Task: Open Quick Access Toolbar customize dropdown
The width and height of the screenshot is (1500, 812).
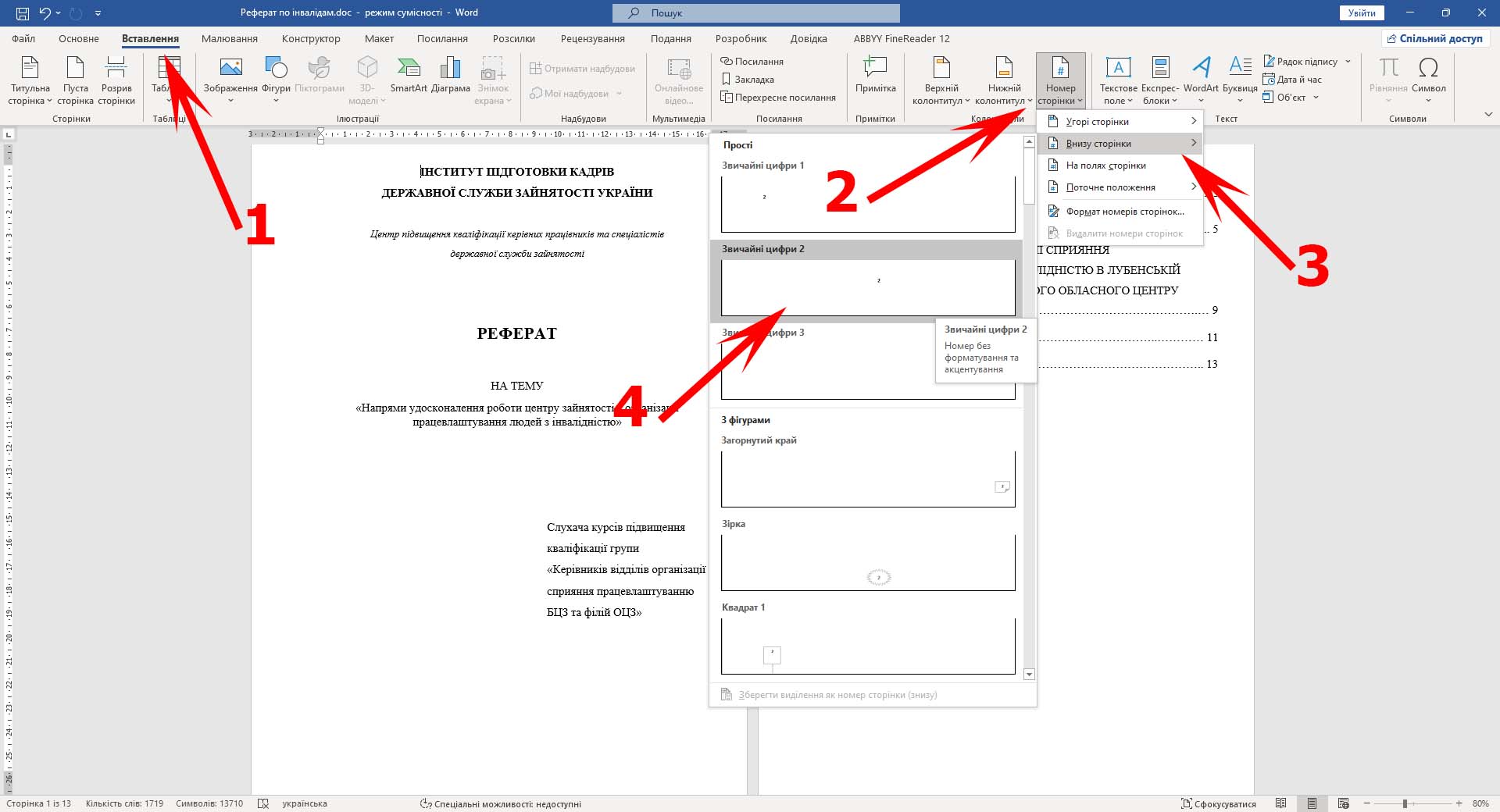Action: (x=98, y=12)
